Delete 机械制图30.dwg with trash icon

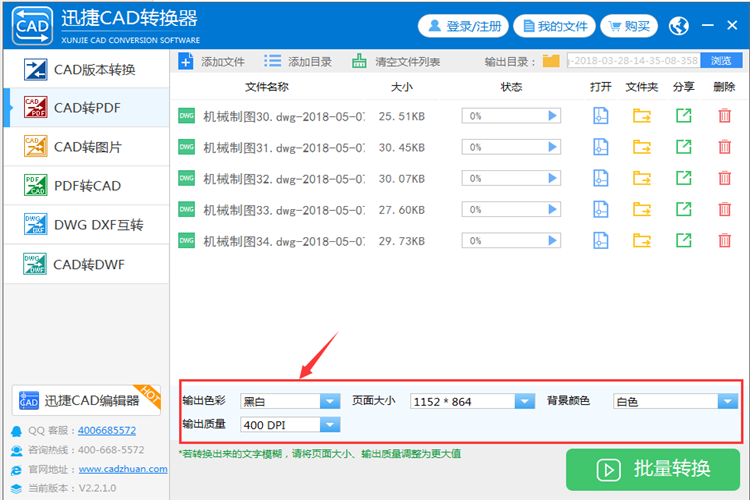click(725, 116)
